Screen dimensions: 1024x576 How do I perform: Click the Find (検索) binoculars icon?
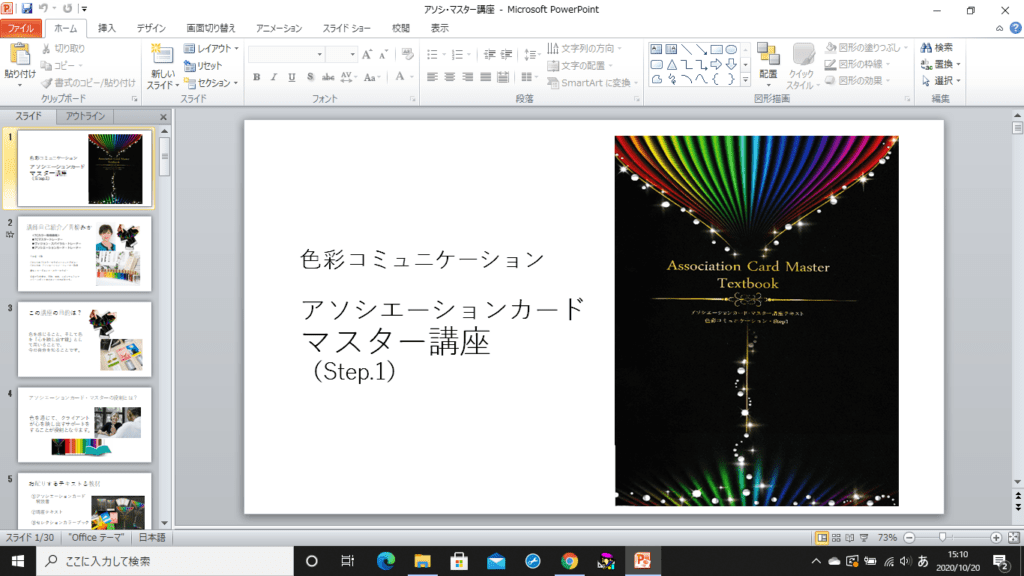pyautogui.click(x=936, y=48)
